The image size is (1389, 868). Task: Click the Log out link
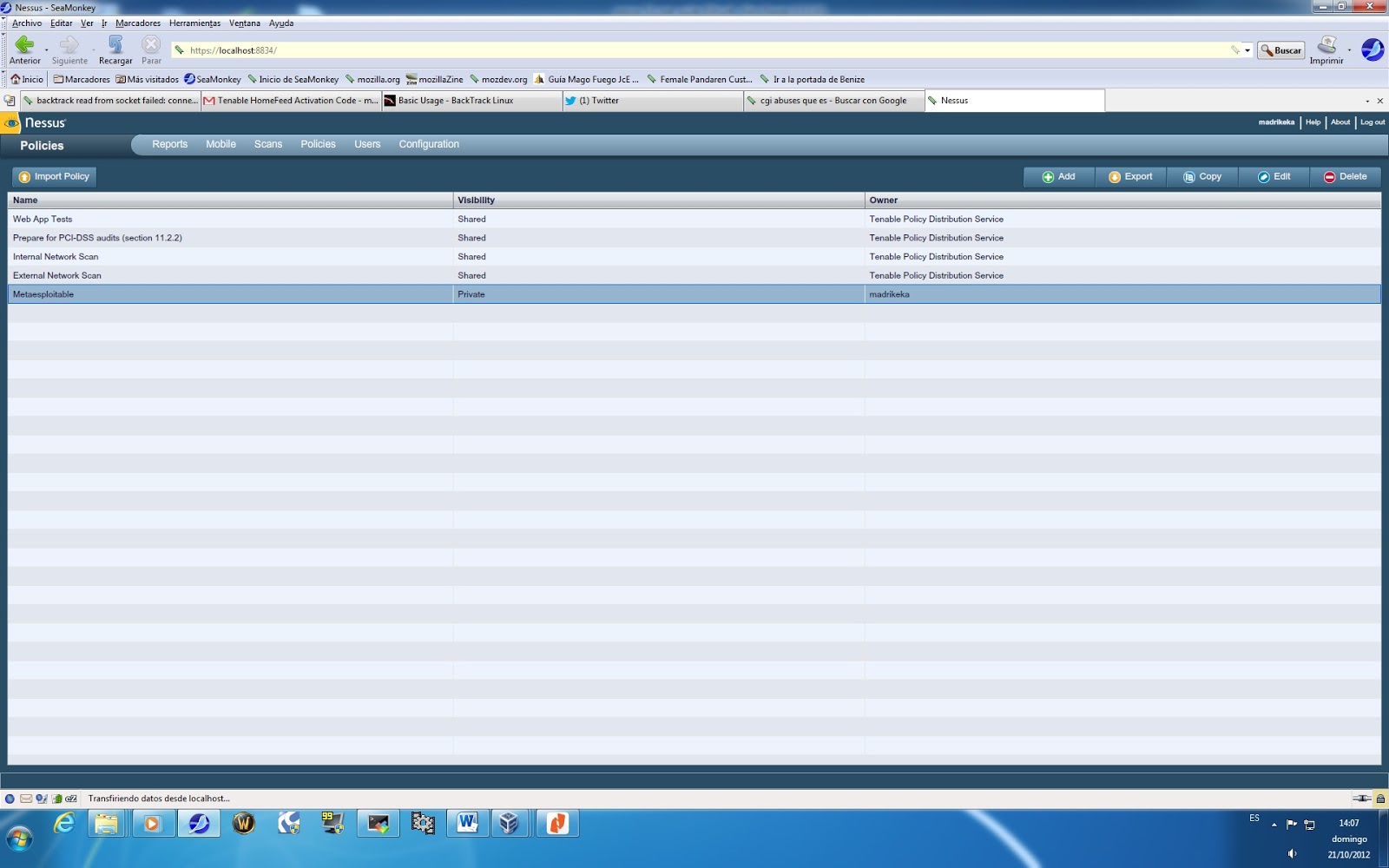tap(1373, 122)
